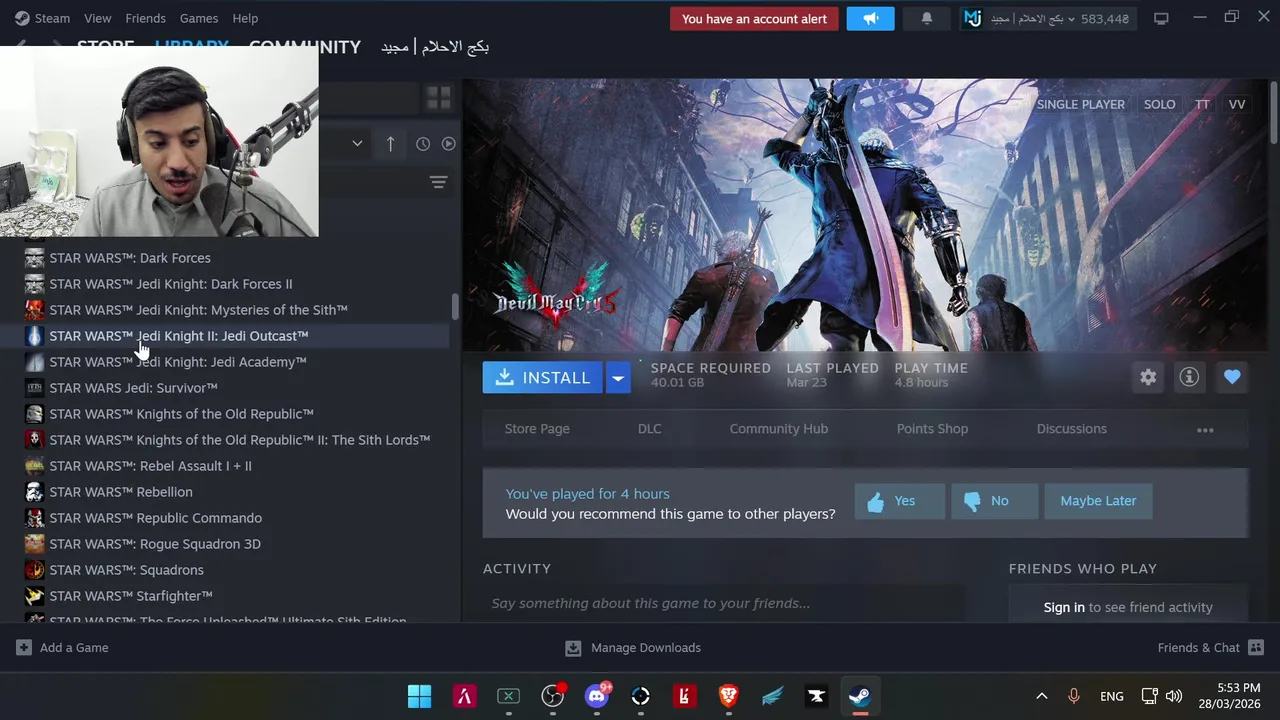Click the Friends & Chat grid icon
Viewport: 1280px width, 720px height.
[x=1256, y=647]
